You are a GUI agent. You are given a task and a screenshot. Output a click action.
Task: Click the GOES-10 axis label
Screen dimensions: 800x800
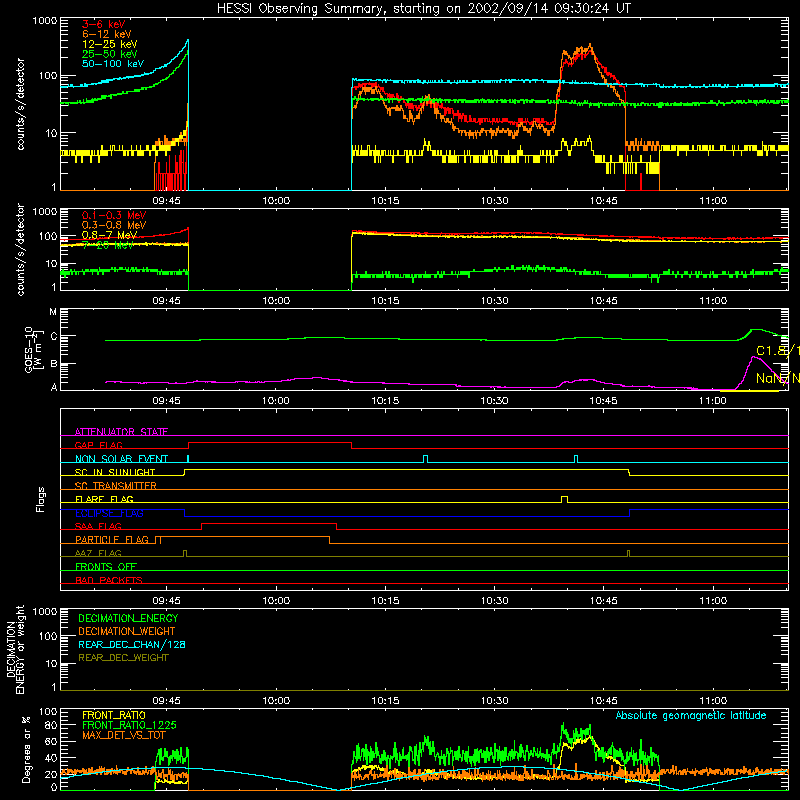[x=32, y=350]
